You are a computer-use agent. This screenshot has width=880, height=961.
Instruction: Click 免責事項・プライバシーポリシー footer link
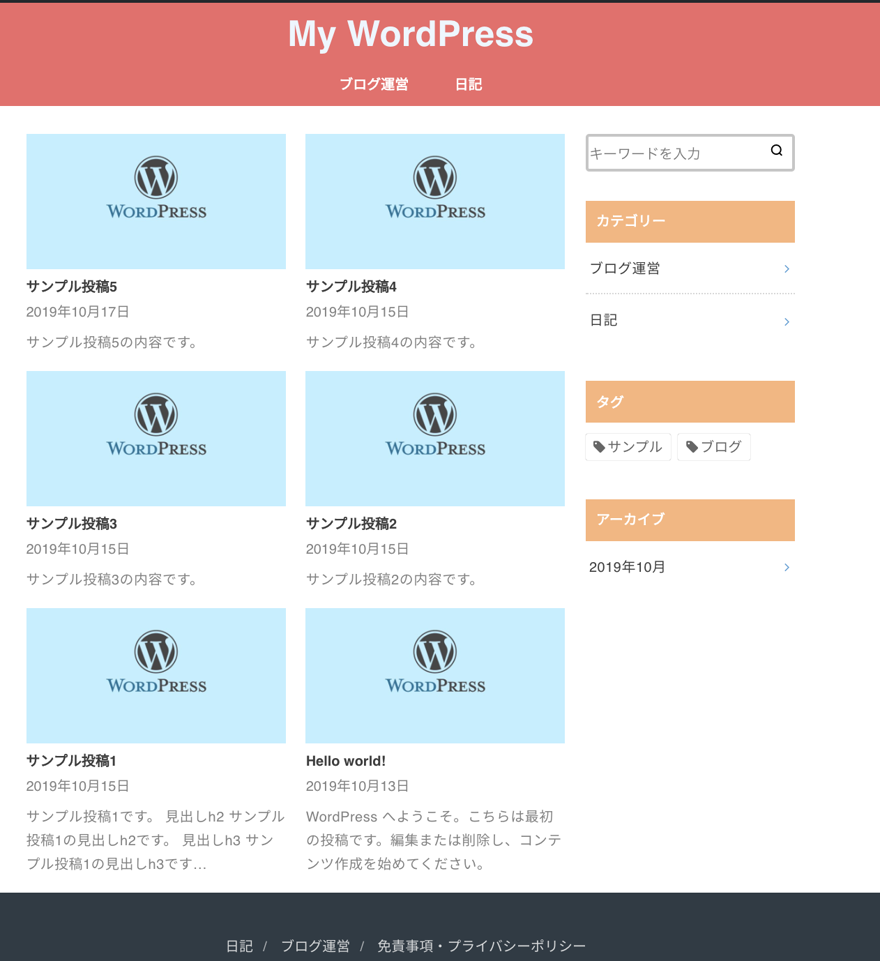481,946
